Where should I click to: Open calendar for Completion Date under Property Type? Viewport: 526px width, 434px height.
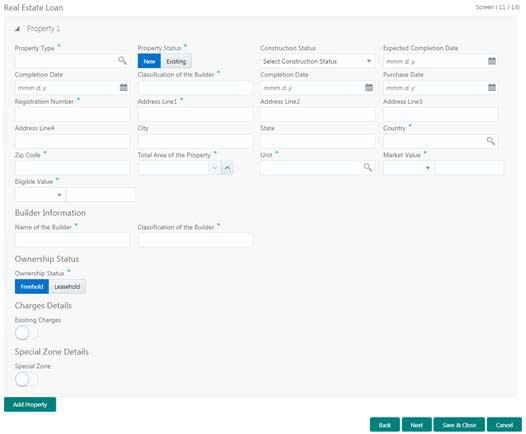123,88
